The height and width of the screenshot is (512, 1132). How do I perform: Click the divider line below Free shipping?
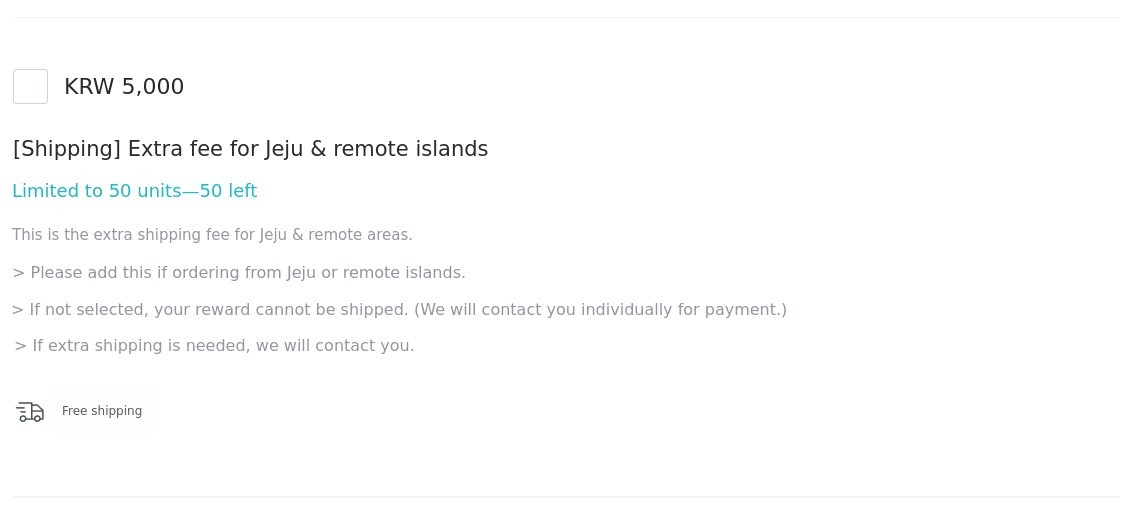[566, 497]
